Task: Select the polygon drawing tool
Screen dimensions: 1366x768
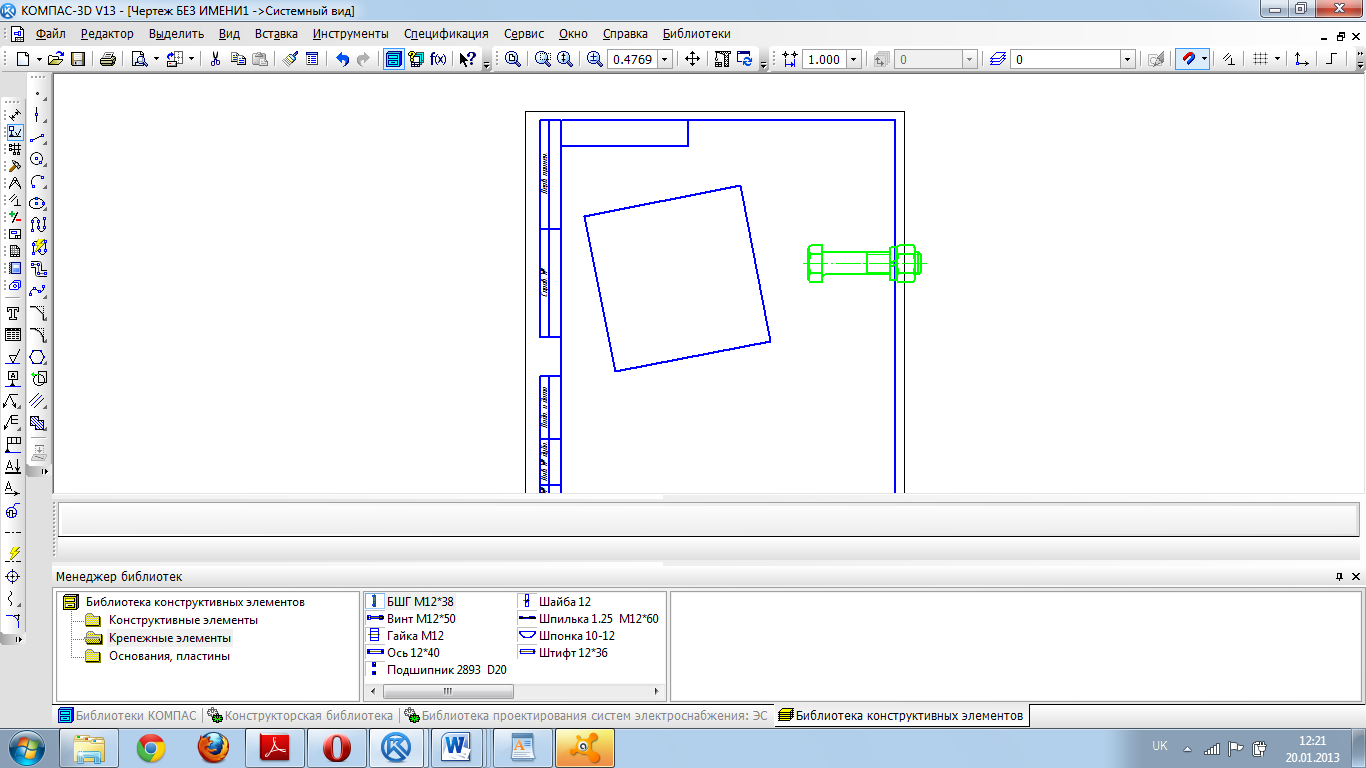Action: click(38, 357)
